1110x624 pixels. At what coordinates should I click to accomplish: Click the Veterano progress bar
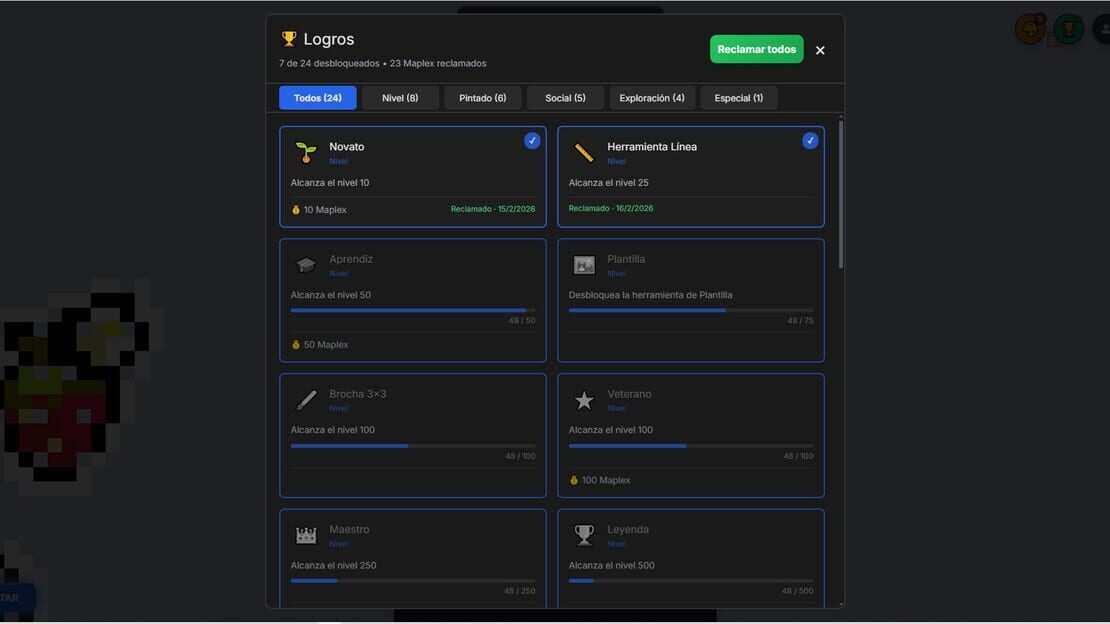point(691,446)
